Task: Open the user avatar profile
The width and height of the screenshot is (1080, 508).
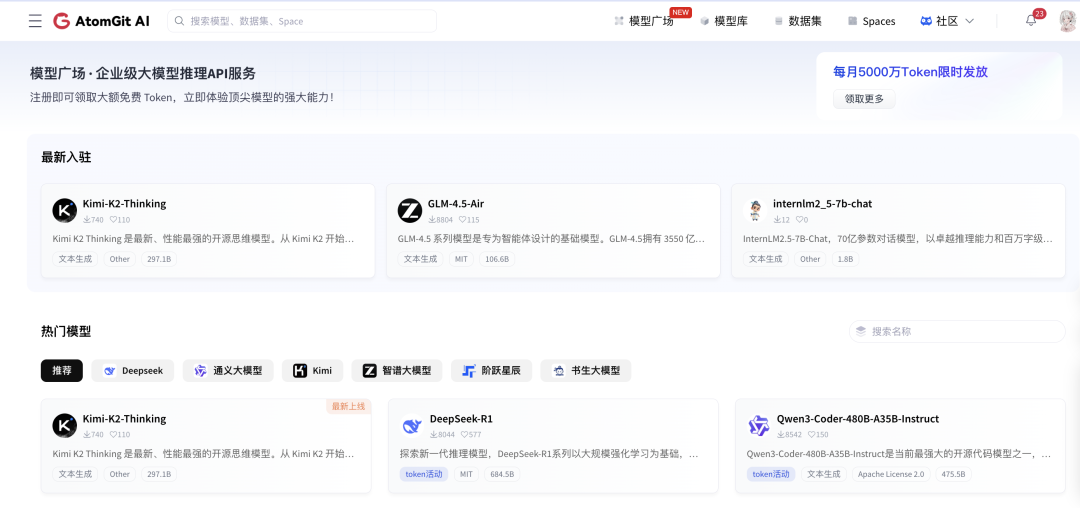Action: [1068, 21]
